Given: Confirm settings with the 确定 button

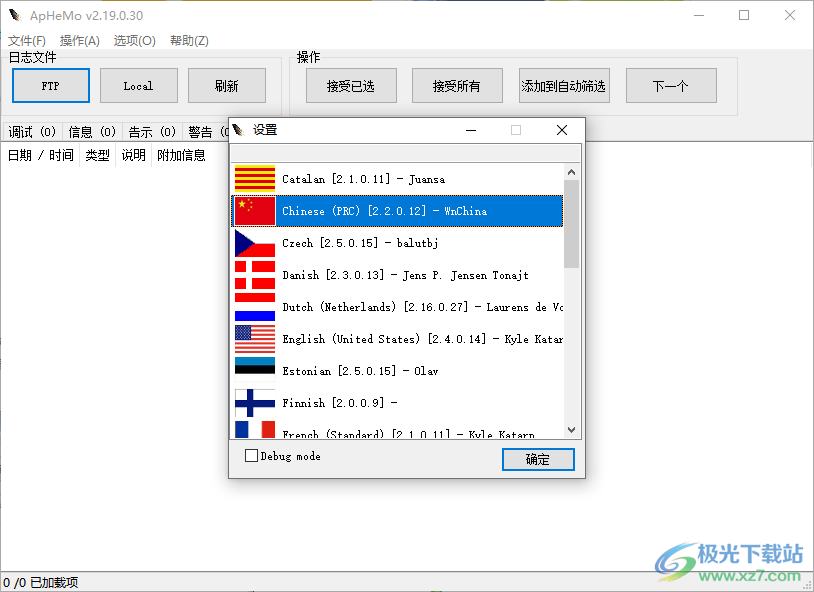Looking at the screenshot, I should [x=538, y=459].
